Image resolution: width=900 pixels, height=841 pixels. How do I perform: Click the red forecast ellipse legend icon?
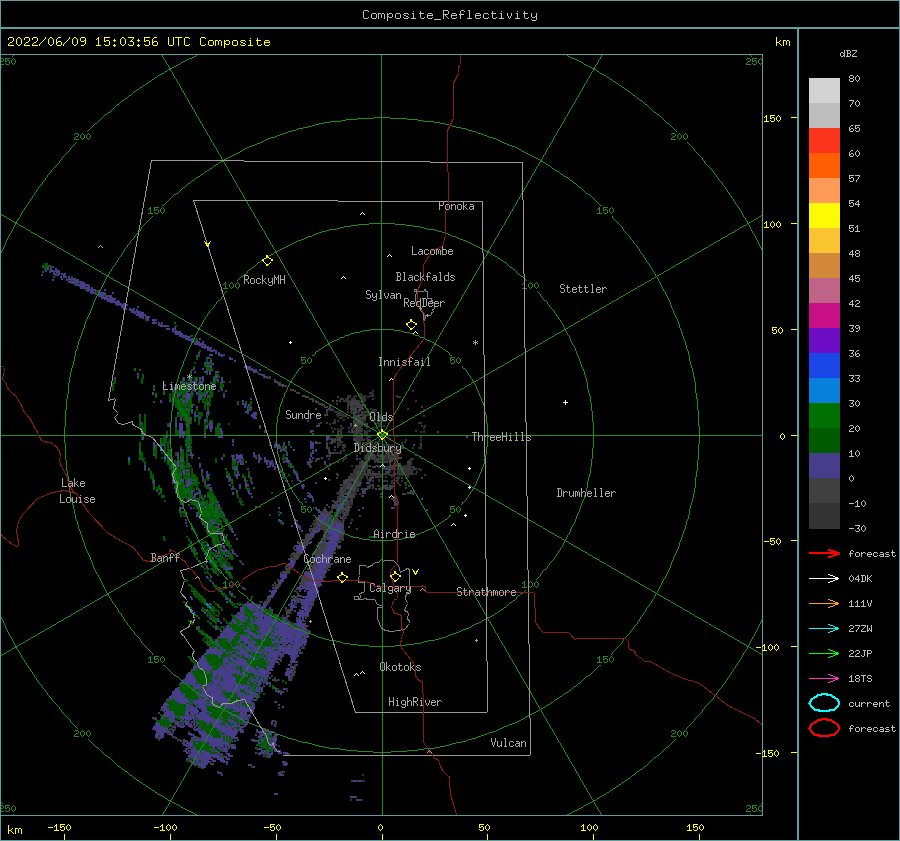(x=824, y=728)
